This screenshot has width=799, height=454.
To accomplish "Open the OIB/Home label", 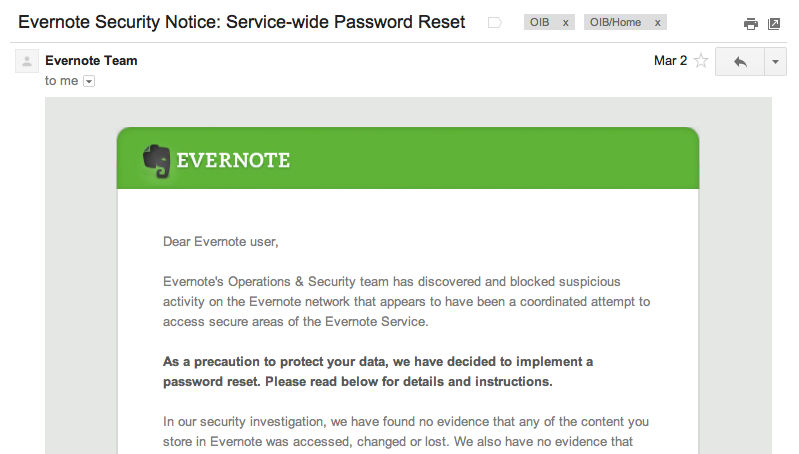I will point(616,22).
